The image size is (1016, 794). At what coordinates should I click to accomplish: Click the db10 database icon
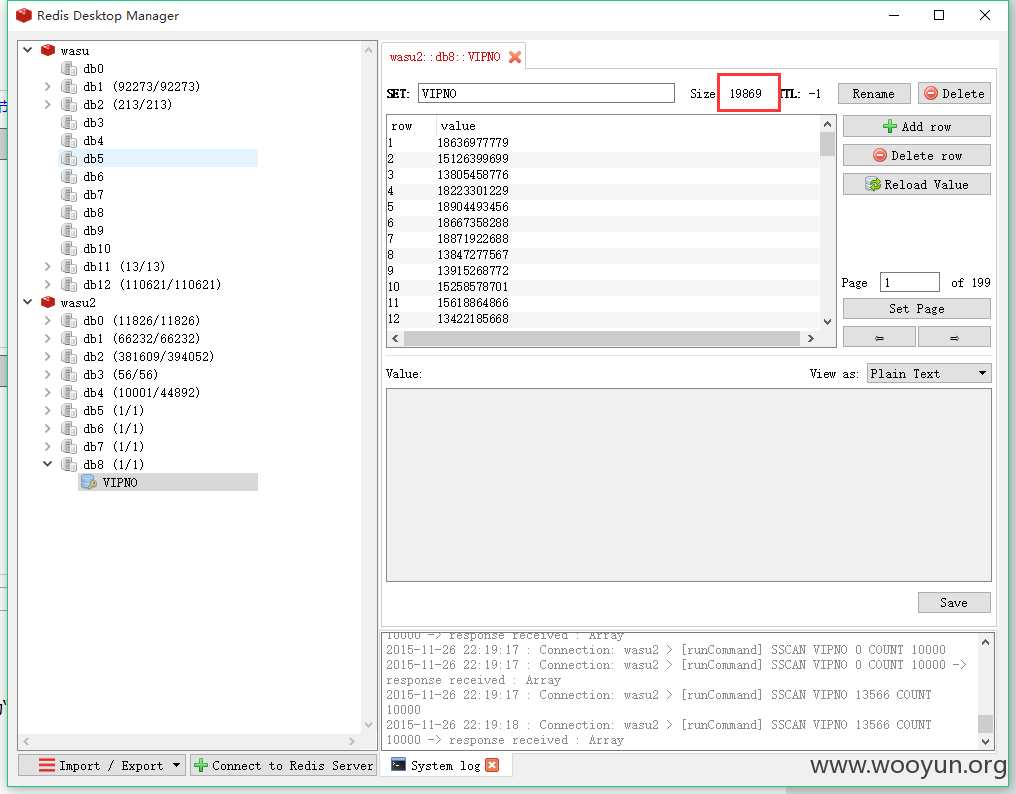(x=69, y=248)
